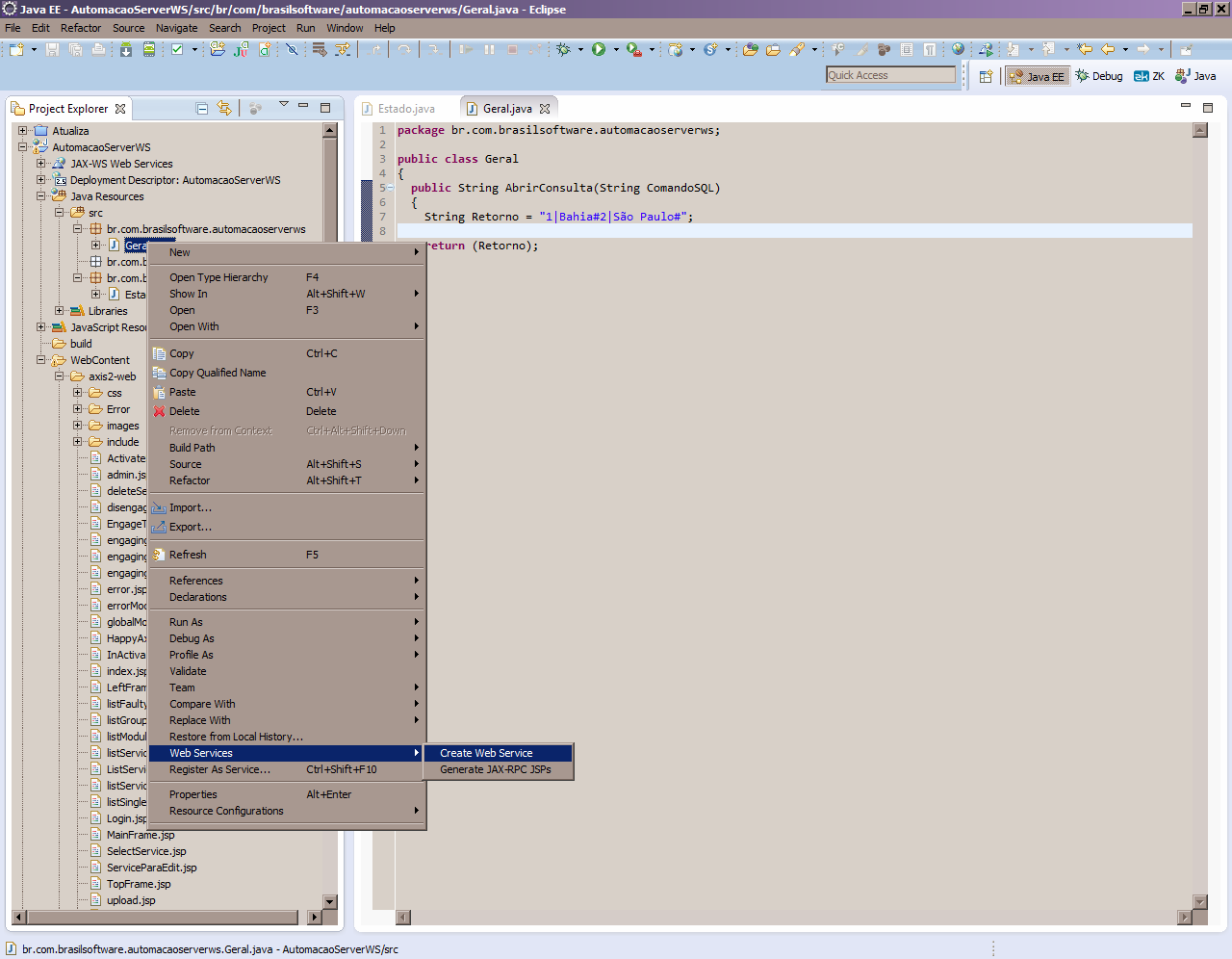Toggle the checkbox task toolbar icon
This screenshot has height=959, width=1232.
pyautogui.click(x=177, y=49)
